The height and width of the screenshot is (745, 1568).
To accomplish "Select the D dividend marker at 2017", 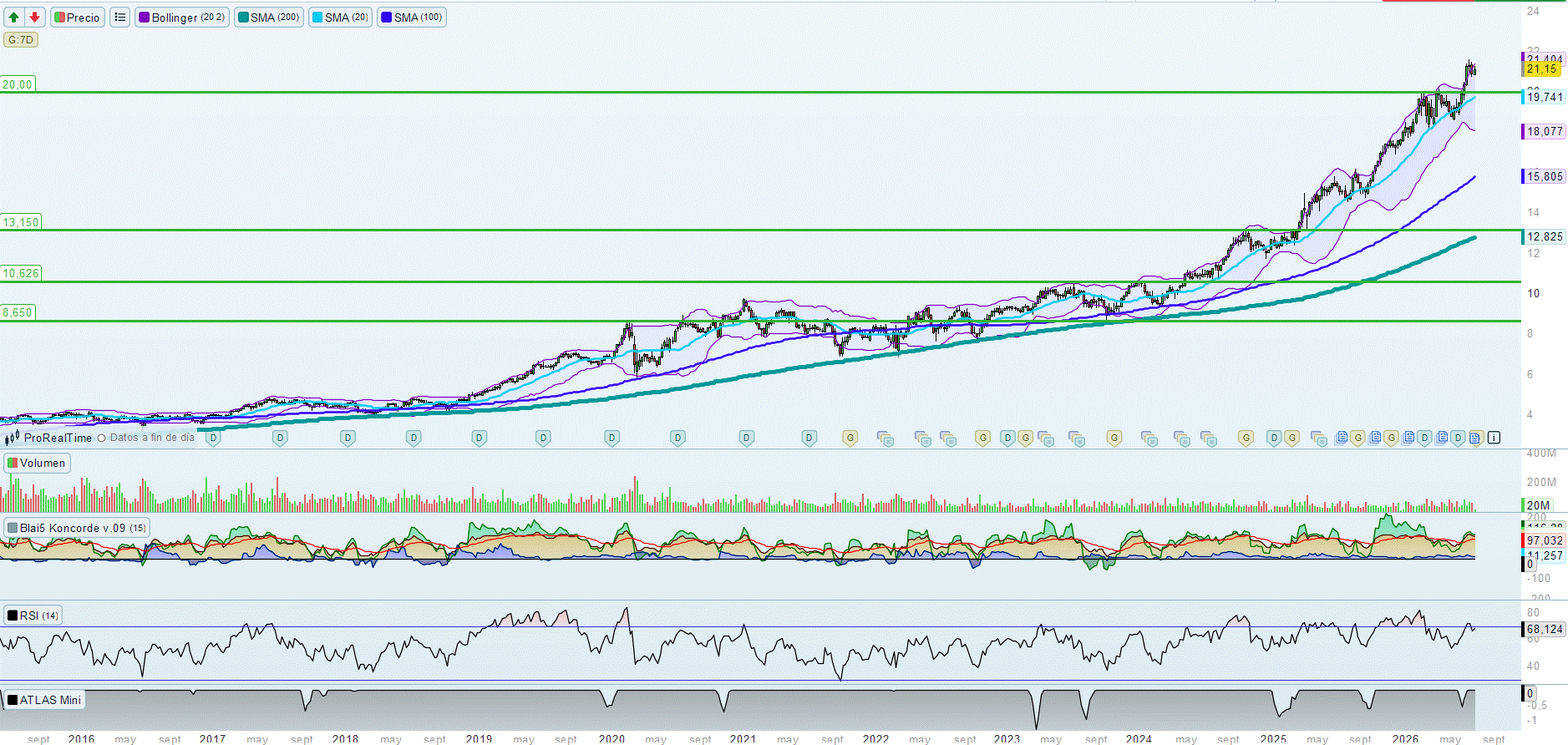I will [x=214, y=438].
